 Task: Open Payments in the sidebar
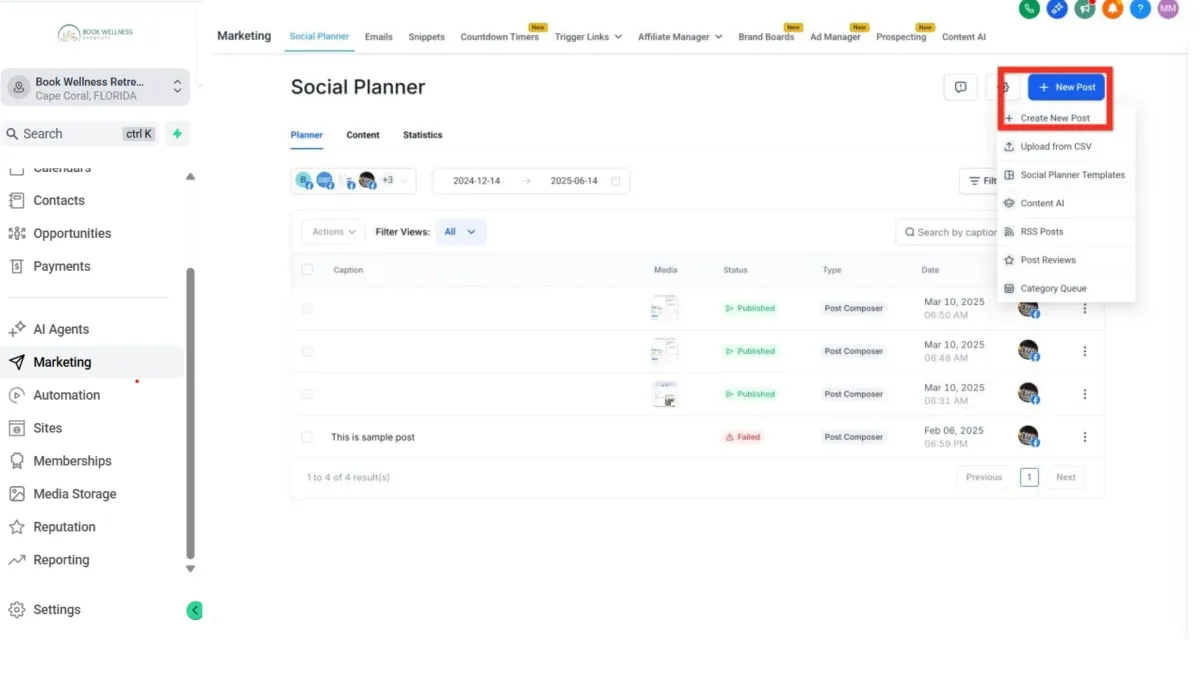[x=62, y=266]
